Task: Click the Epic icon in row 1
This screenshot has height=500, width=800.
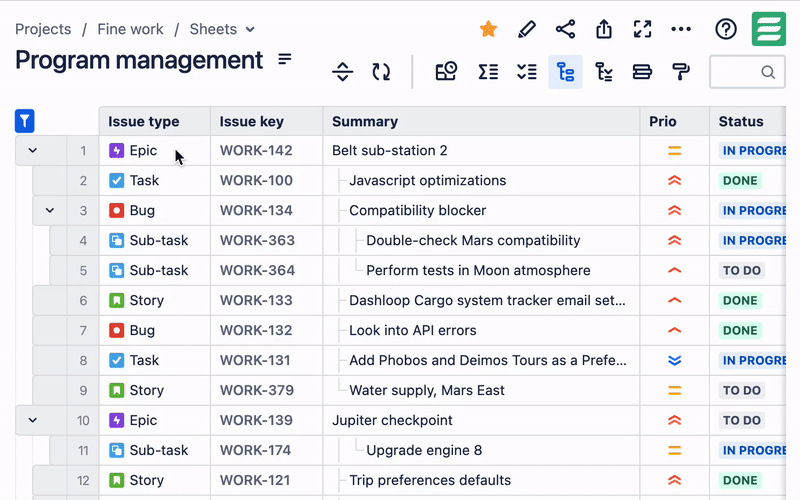Action: (x=116, y=151)
